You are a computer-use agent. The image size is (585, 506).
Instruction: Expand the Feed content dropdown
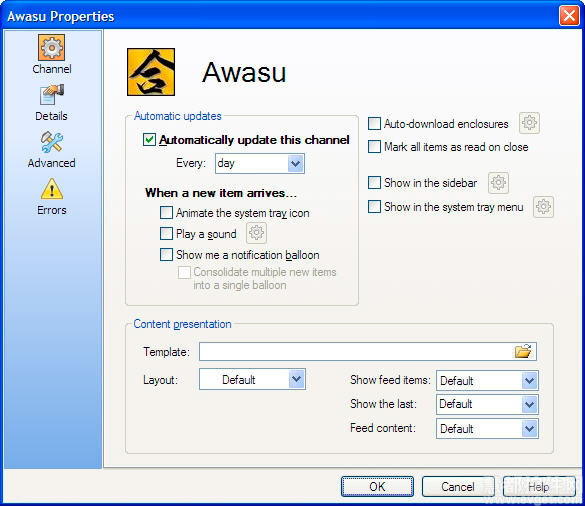(x=487, y=428)
